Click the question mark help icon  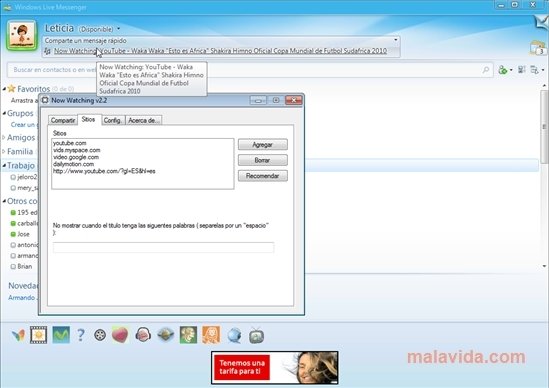tap(81, 335)
